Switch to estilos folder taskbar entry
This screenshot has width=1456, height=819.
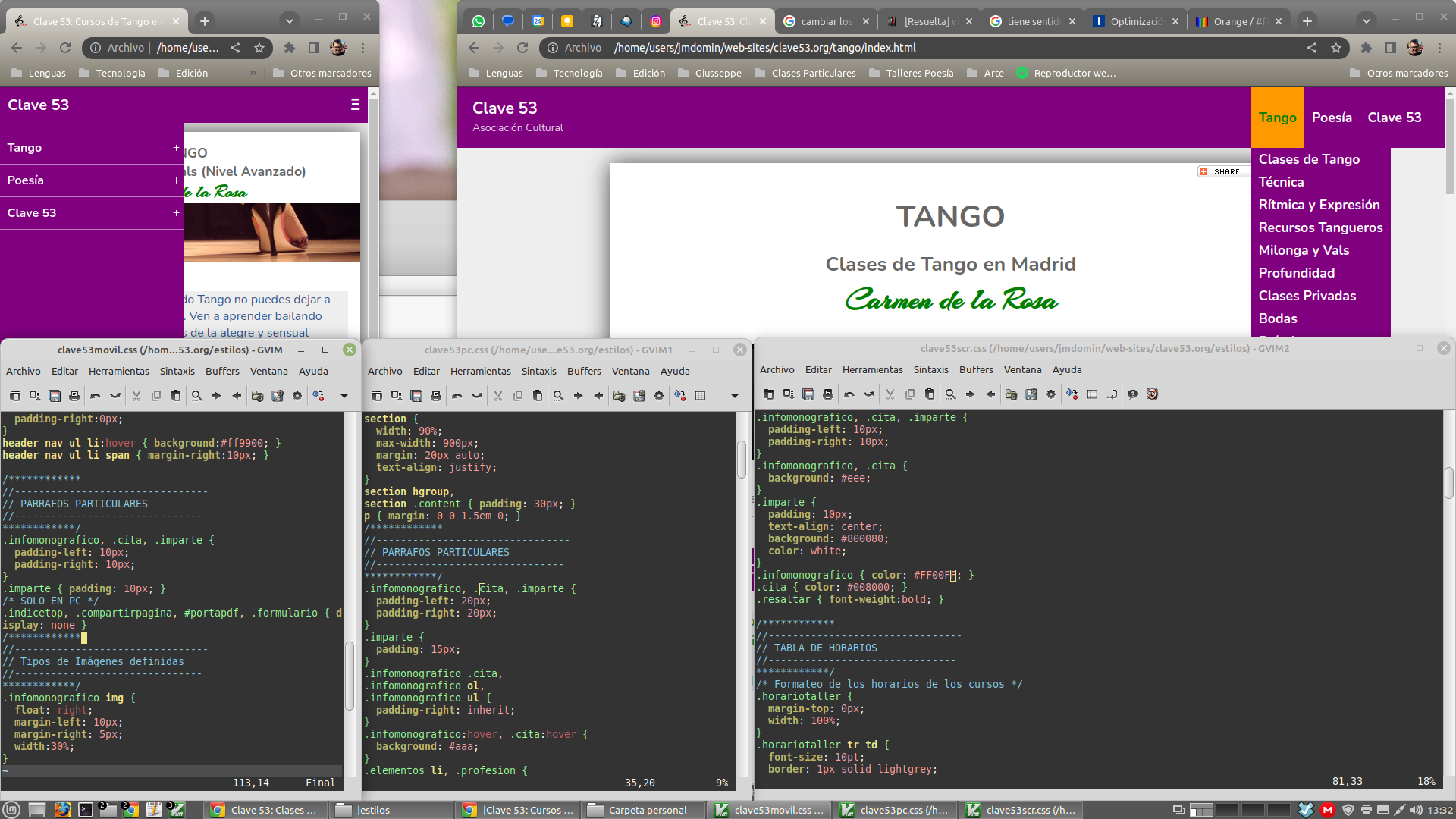[x=391, y=810]
